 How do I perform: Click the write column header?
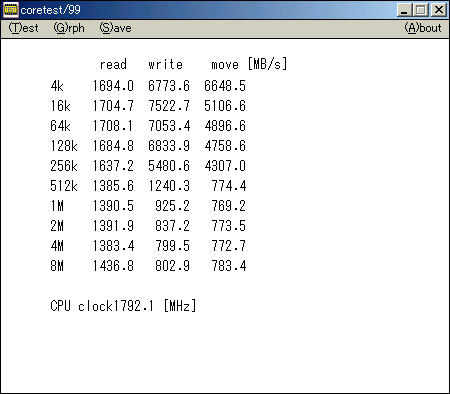[x=166, y=64]
